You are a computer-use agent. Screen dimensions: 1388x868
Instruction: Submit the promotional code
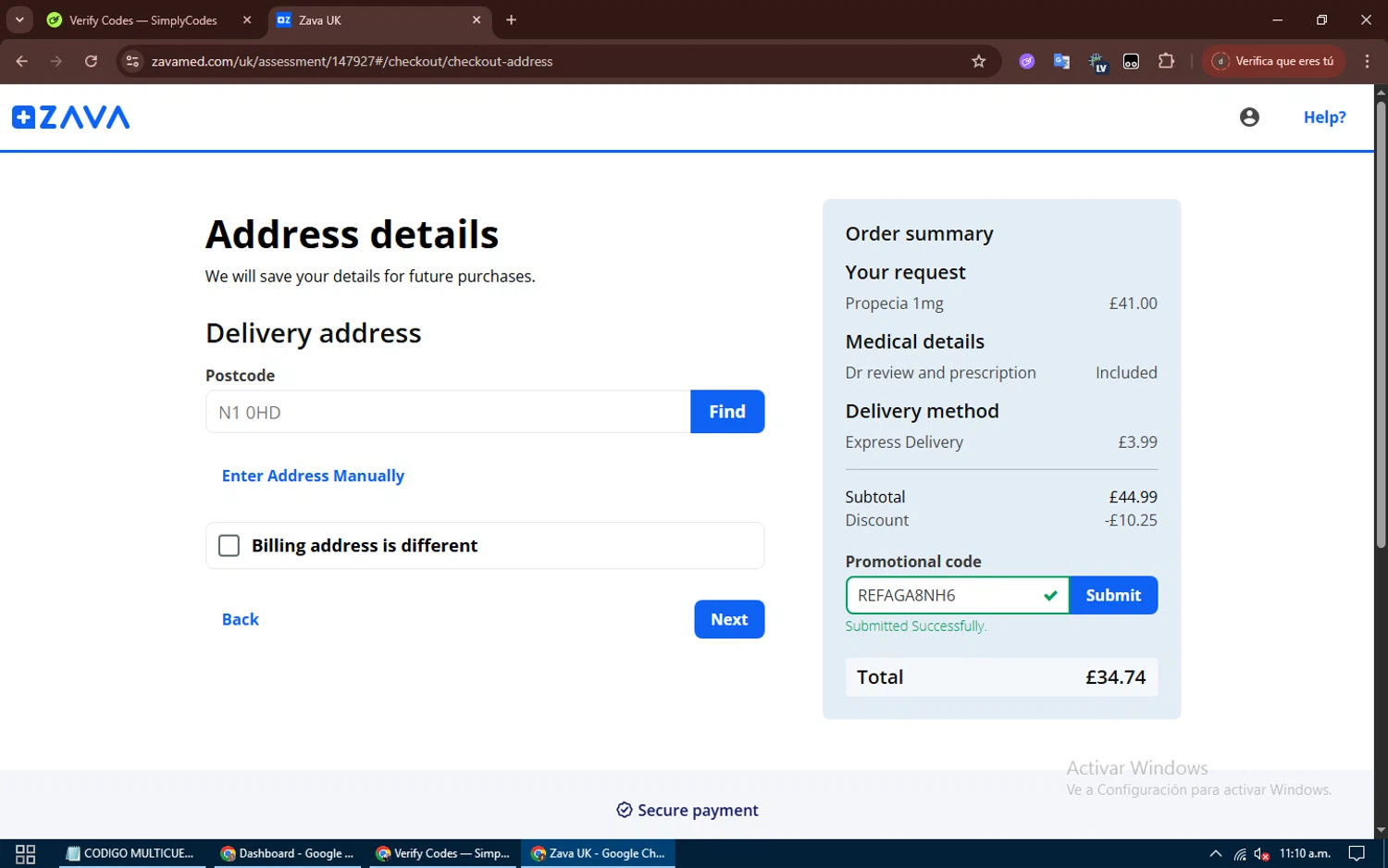[x=1113, y=595]
